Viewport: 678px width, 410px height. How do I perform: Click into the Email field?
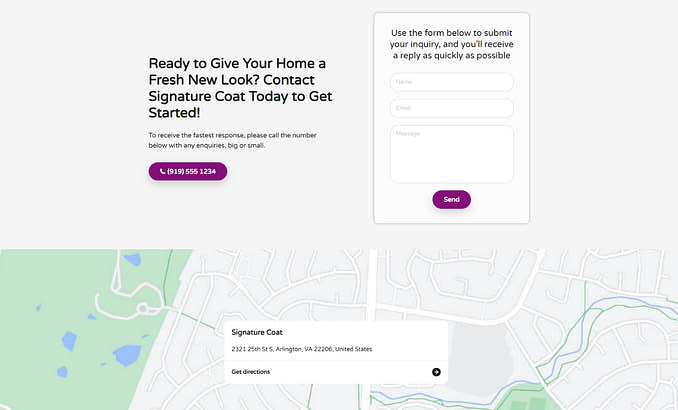[x=451, y=108]
